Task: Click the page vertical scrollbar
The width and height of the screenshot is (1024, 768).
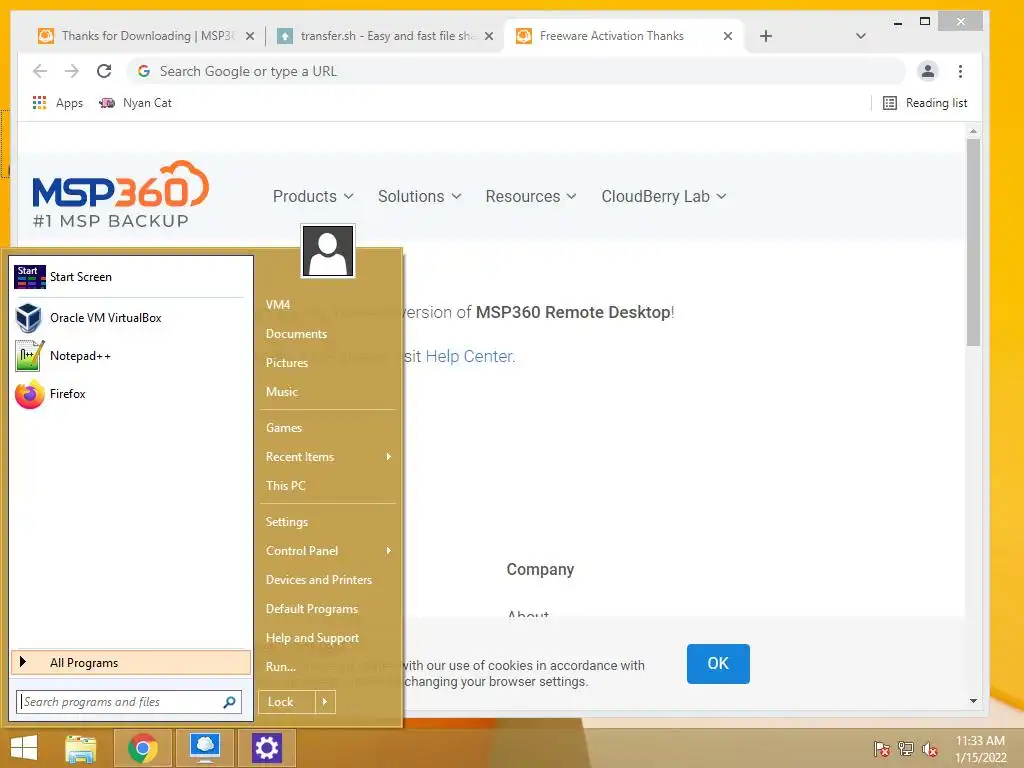Action: 973,242
